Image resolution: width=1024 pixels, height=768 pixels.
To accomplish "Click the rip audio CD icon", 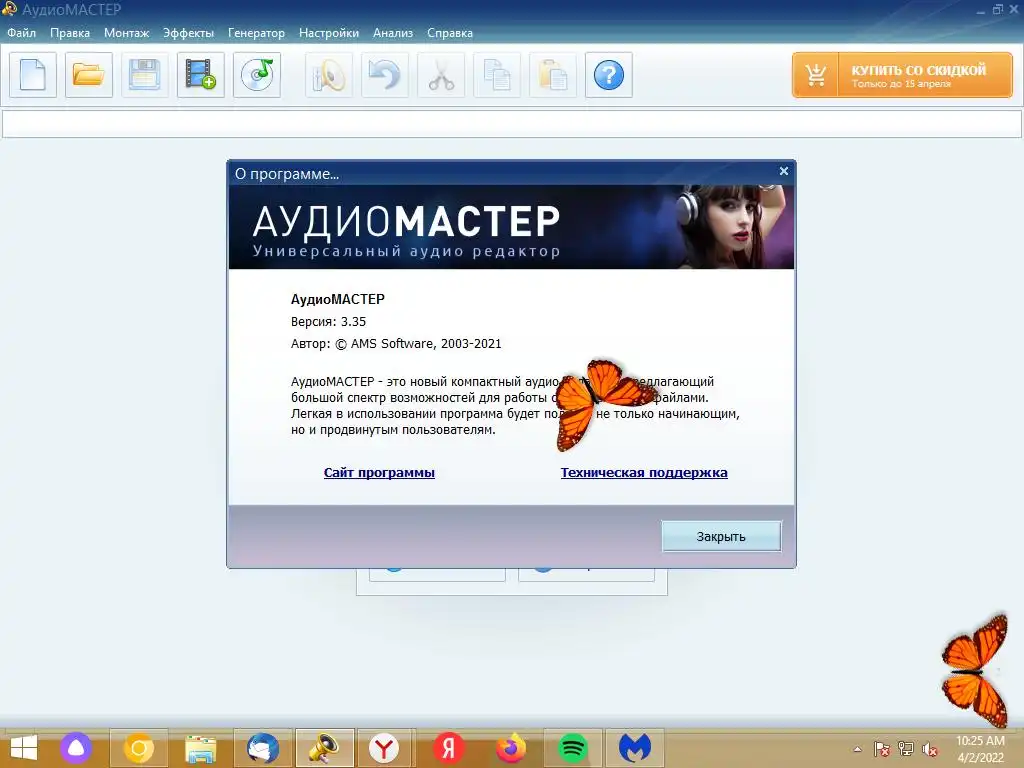I will pyautogui.click(x=257, y=75).
